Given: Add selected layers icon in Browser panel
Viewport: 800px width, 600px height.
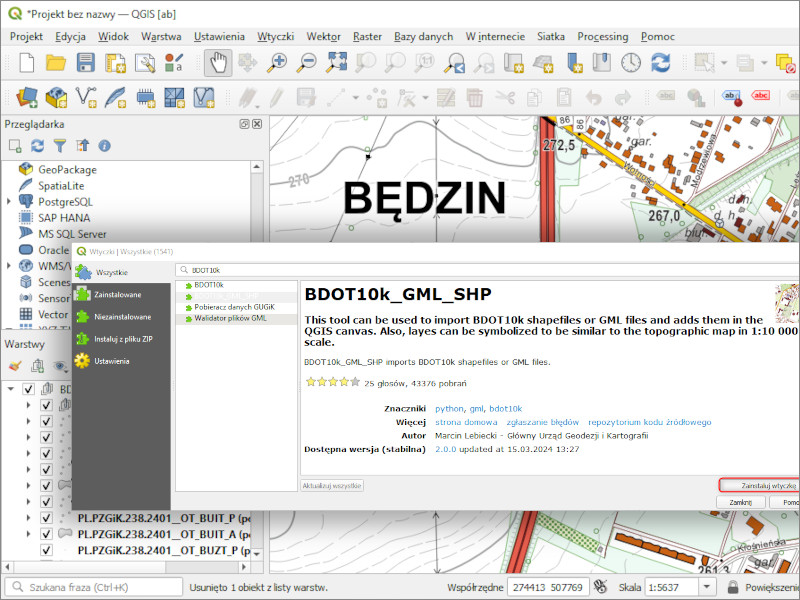Looking at the screenshot, I should pos(15,146).
